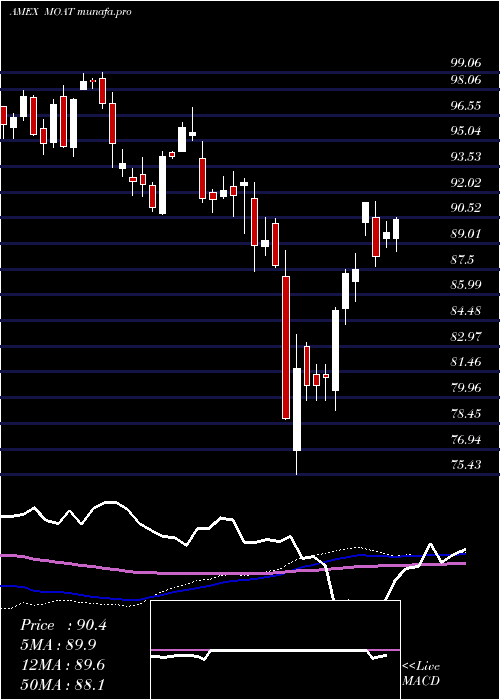
Task: Click the 50MA : 88.1 readout
Action: click(62, 685)
